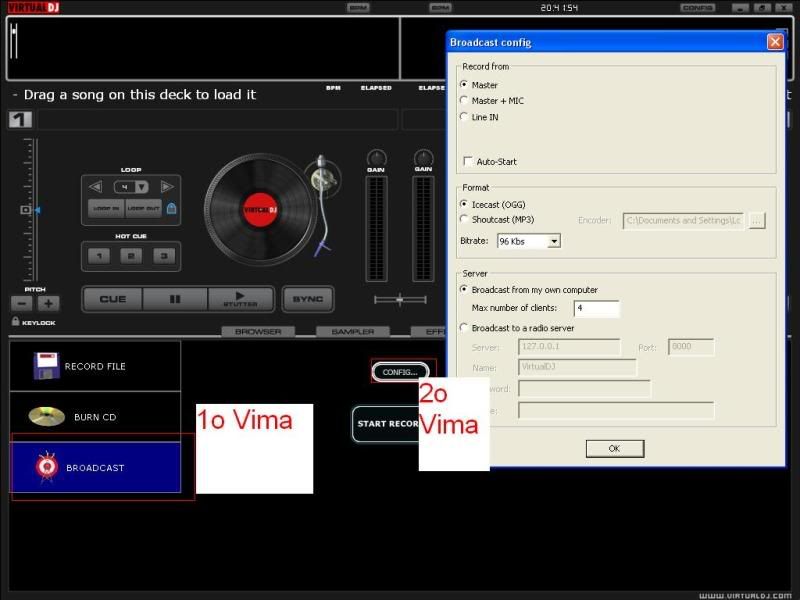Click OK in Broadcast config dialog
This screenshot has width=800, height=600.
pos(613,448)
